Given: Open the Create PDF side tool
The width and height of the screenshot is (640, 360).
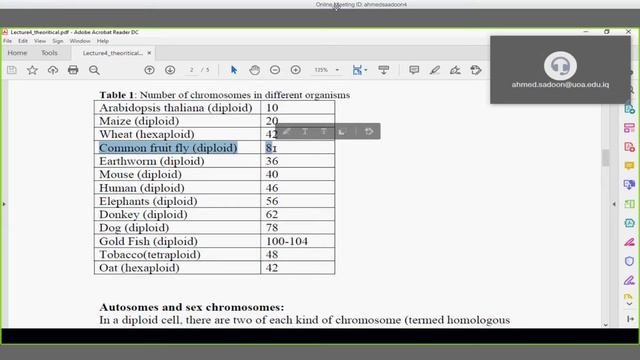Looking at the screenshot, I should coord(629,147).
